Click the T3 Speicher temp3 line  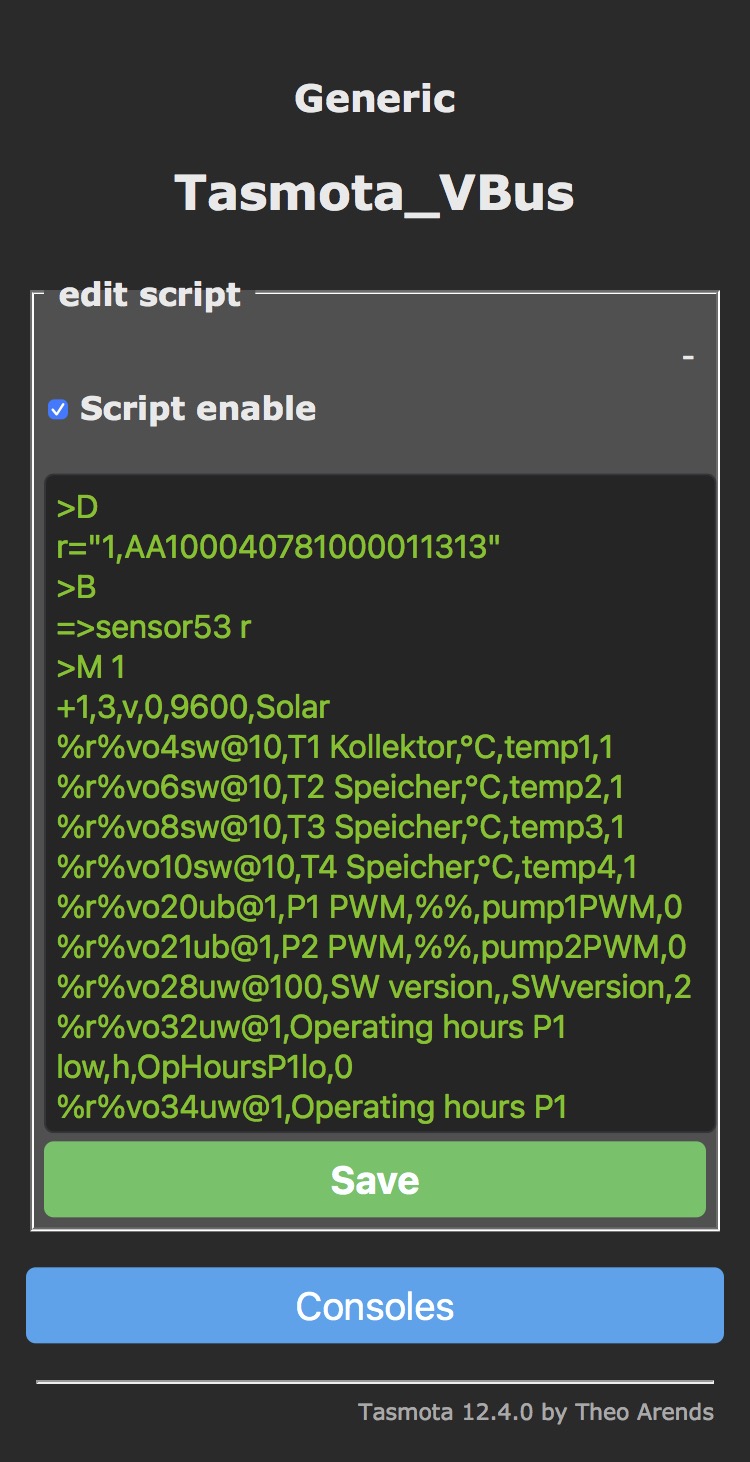click(x=340, y=828)
